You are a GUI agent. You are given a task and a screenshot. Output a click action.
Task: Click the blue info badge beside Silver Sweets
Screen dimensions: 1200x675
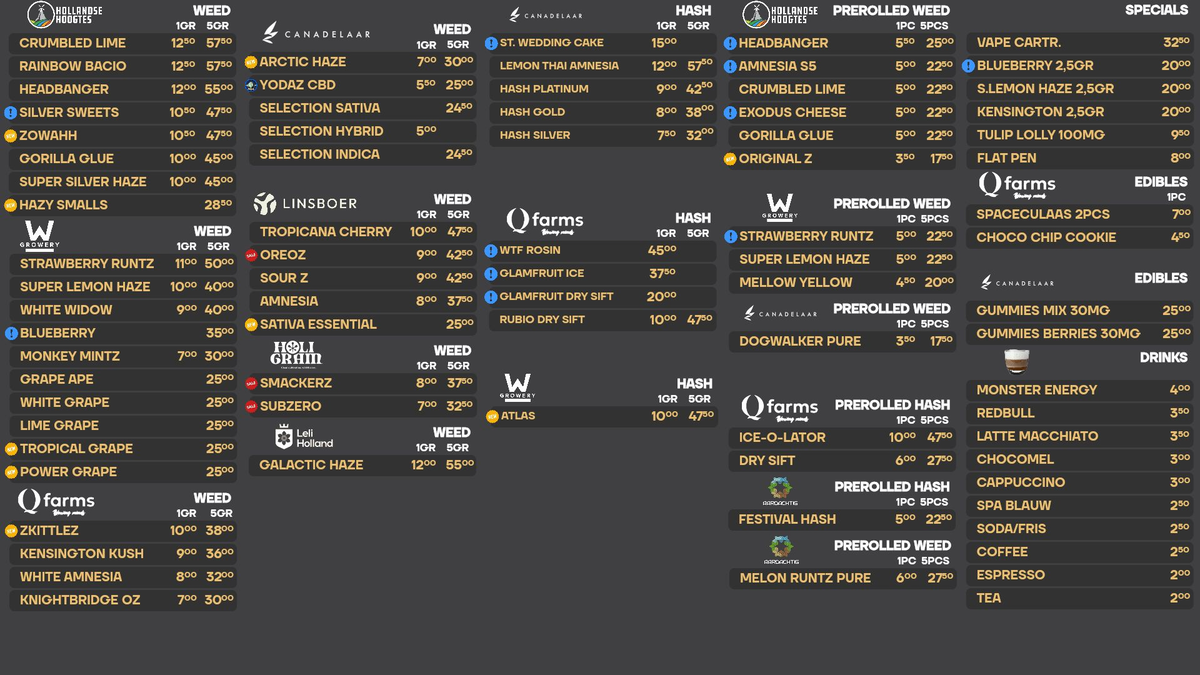[x=11, y=113]
